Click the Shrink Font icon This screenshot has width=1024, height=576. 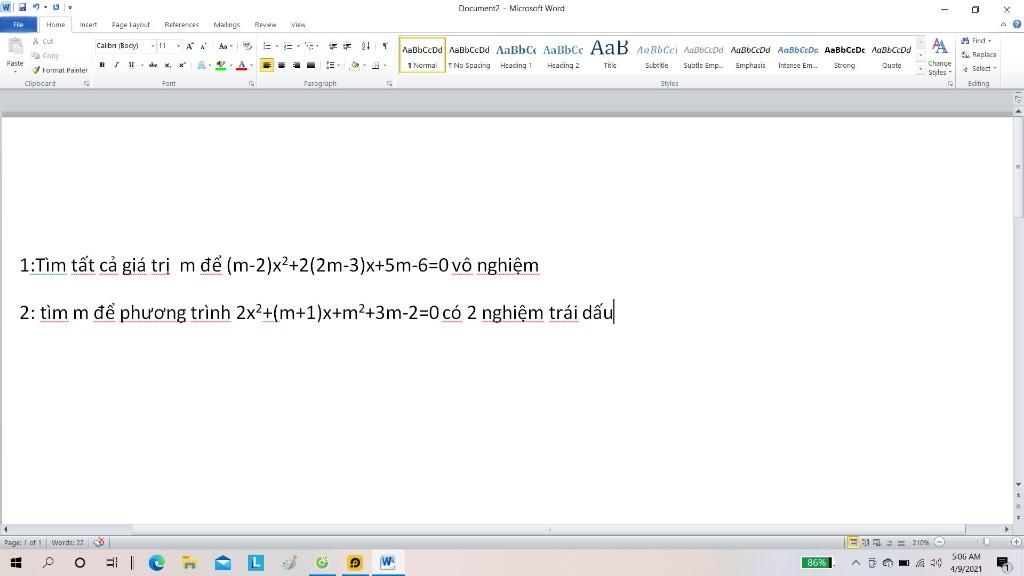point(203,46)
